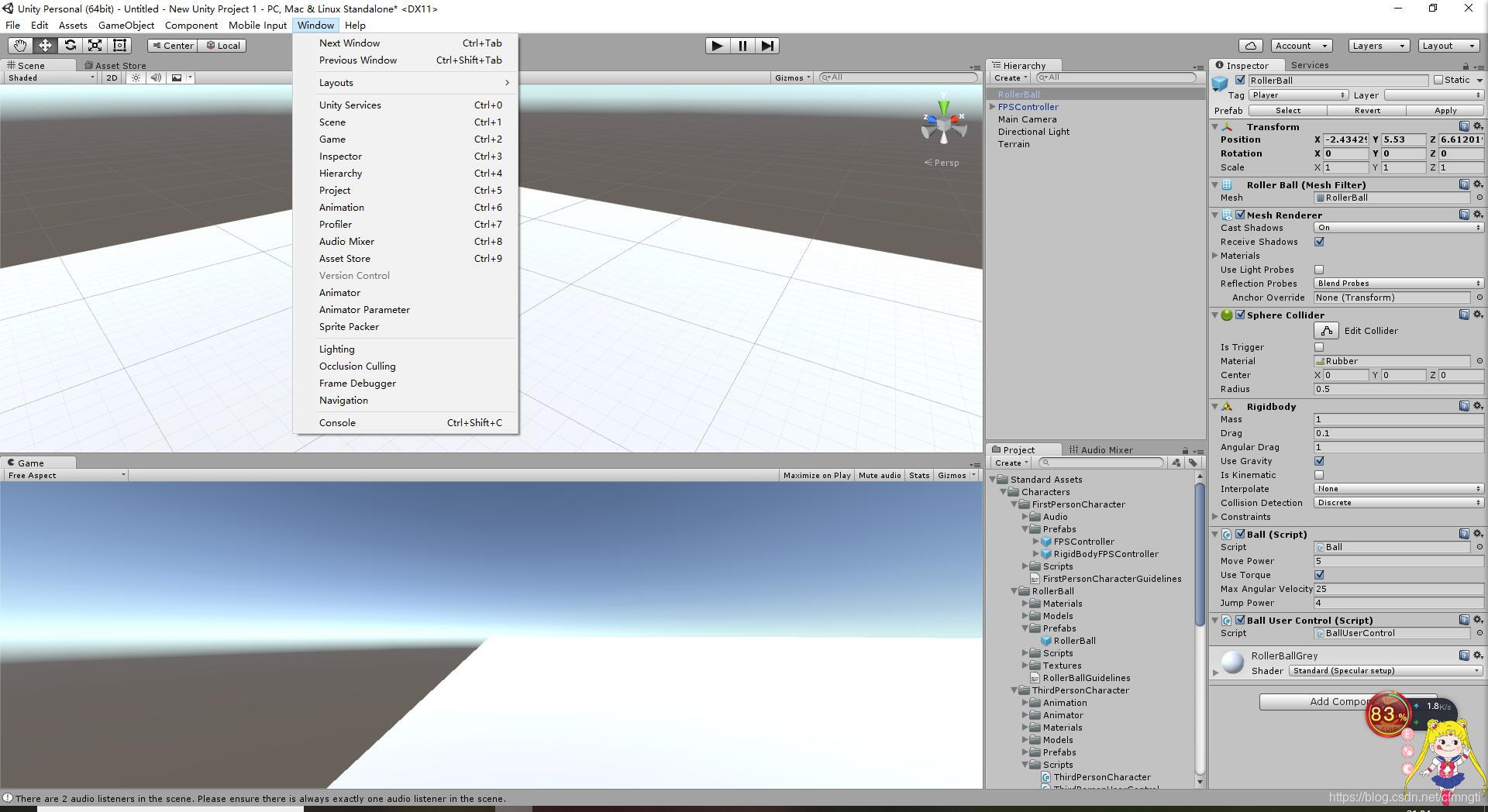Open Transform component help icon
Image resolution: width=1488 pixels, height=812 pixels.
point(1464,126)
